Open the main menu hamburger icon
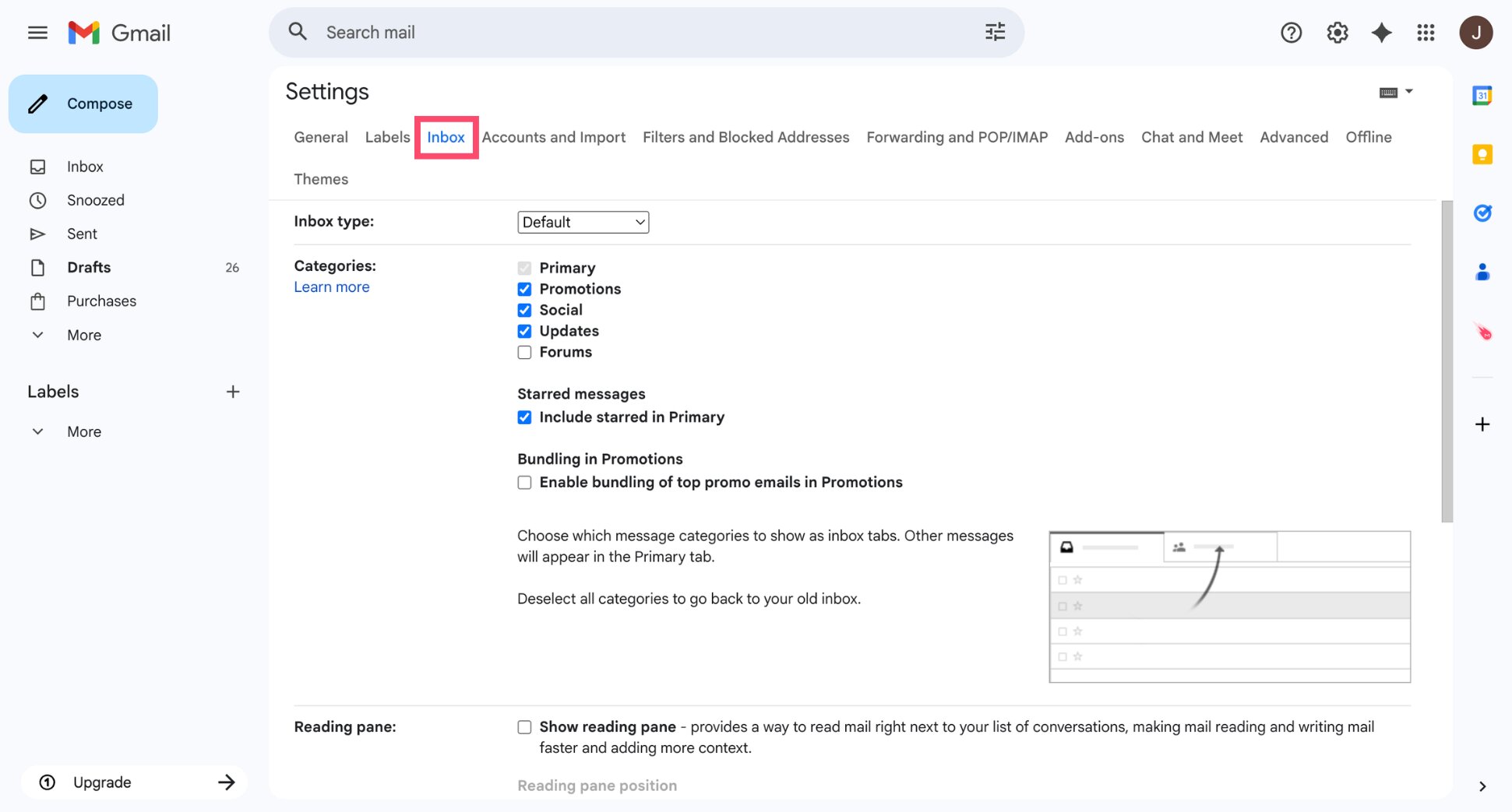Image resolution: width=1512 pixels, height=812 pixels. [x=37, y=33]
